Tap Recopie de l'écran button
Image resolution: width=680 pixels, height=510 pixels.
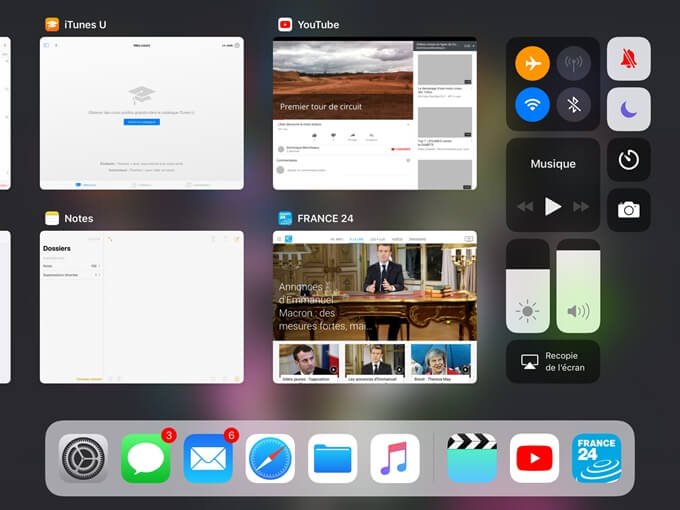(553, 361)
